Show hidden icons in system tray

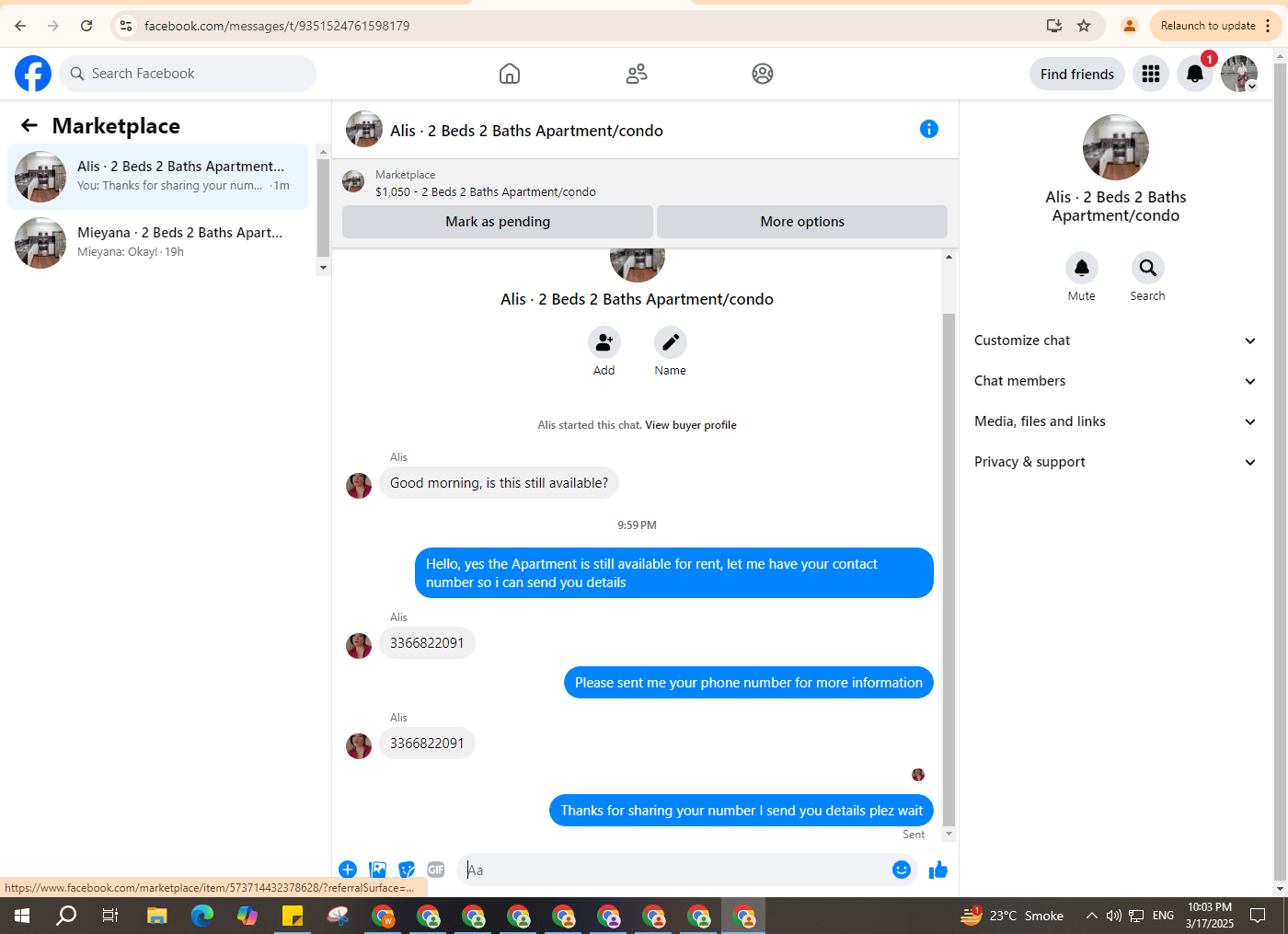[x=1092, y=916]
